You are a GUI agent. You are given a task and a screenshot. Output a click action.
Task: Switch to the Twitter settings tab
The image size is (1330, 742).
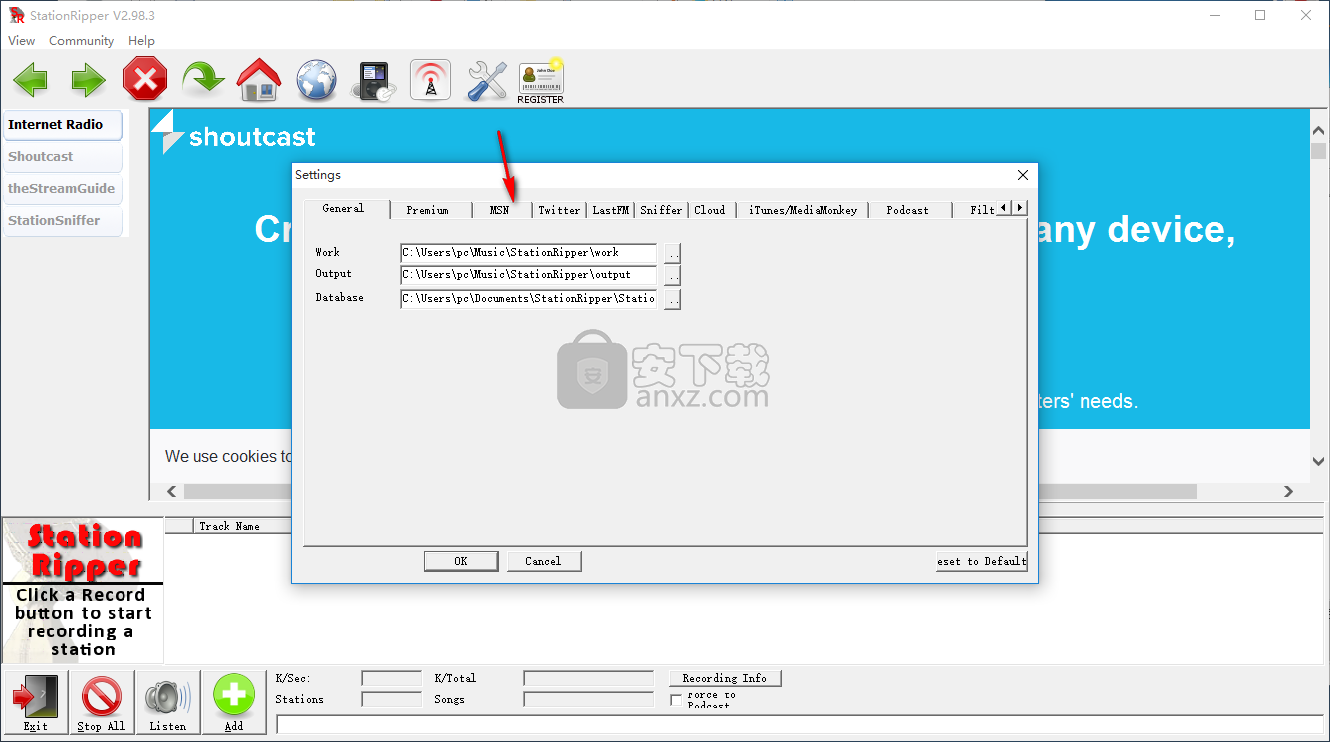559,210
